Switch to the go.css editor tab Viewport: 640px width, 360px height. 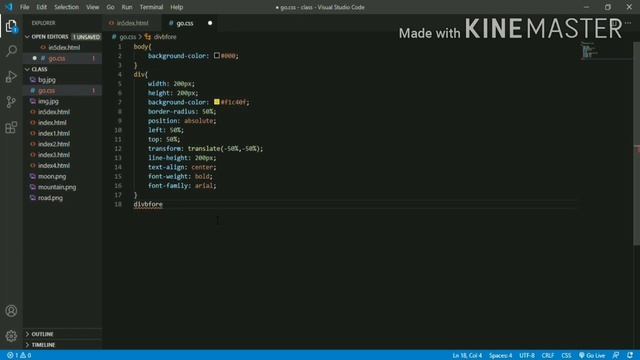(184, 23)
